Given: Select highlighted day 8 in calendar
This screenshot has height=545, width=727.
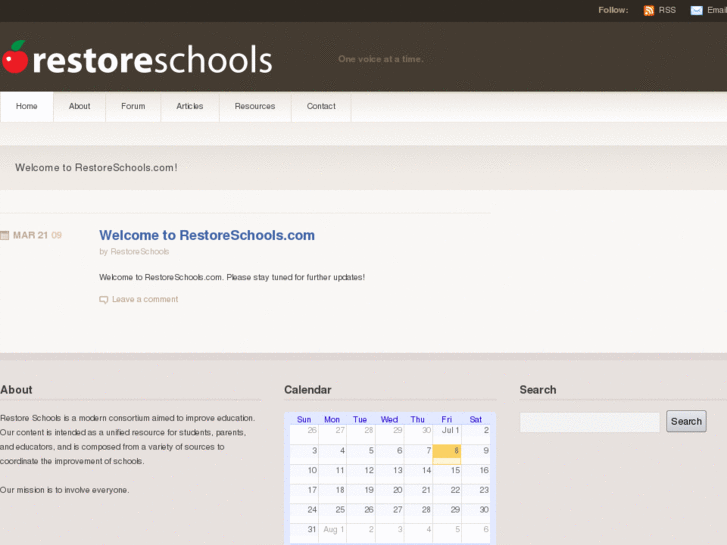Looking at the screenshot, I should click(x=446, y=454).
